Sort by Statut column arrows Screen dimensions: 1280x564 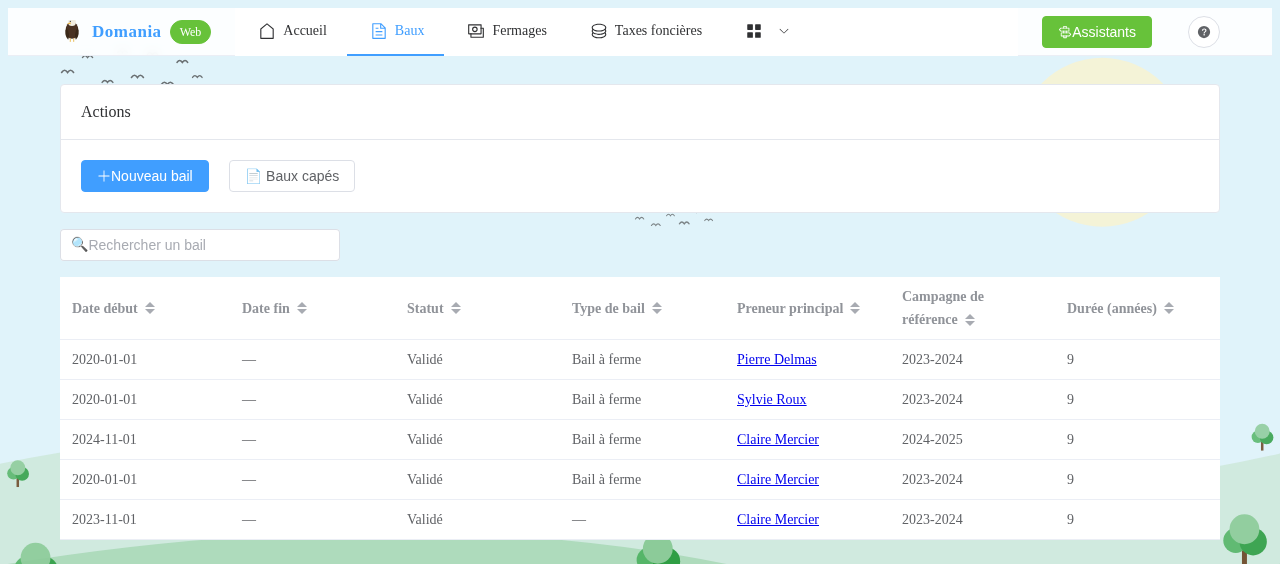[456, 308]
